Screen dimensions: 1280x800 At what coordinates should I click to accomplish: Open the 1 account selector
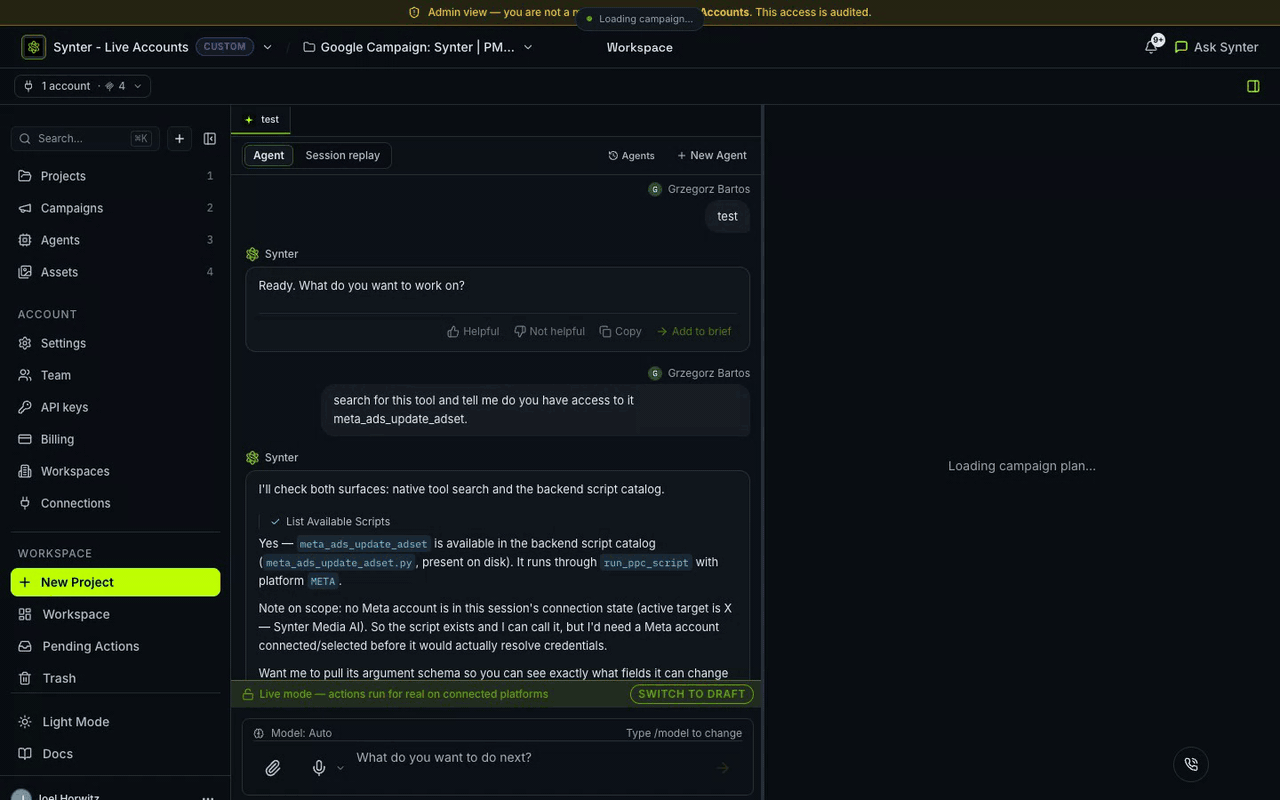82,86
